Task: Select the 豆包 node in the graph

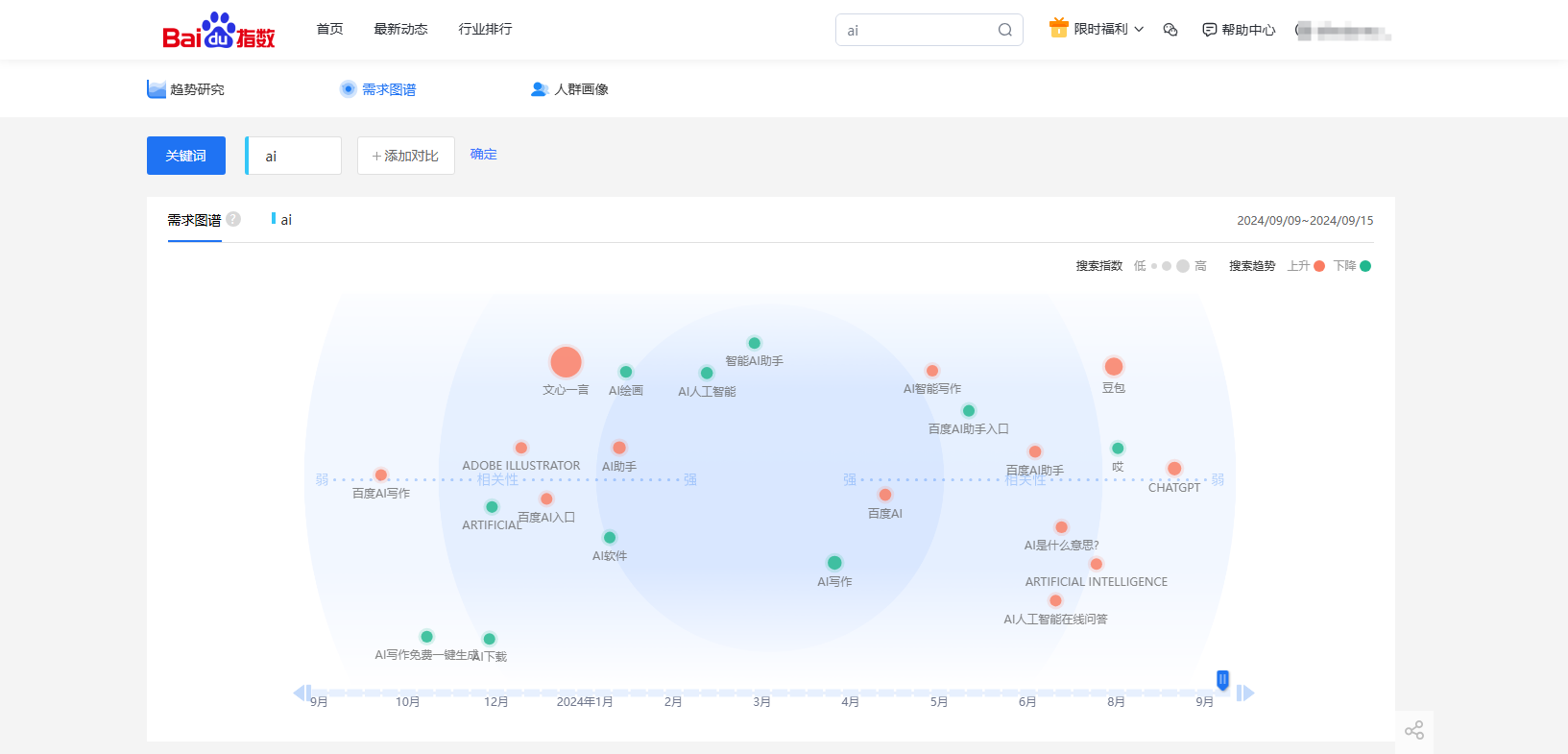Action: (1114, 366)
